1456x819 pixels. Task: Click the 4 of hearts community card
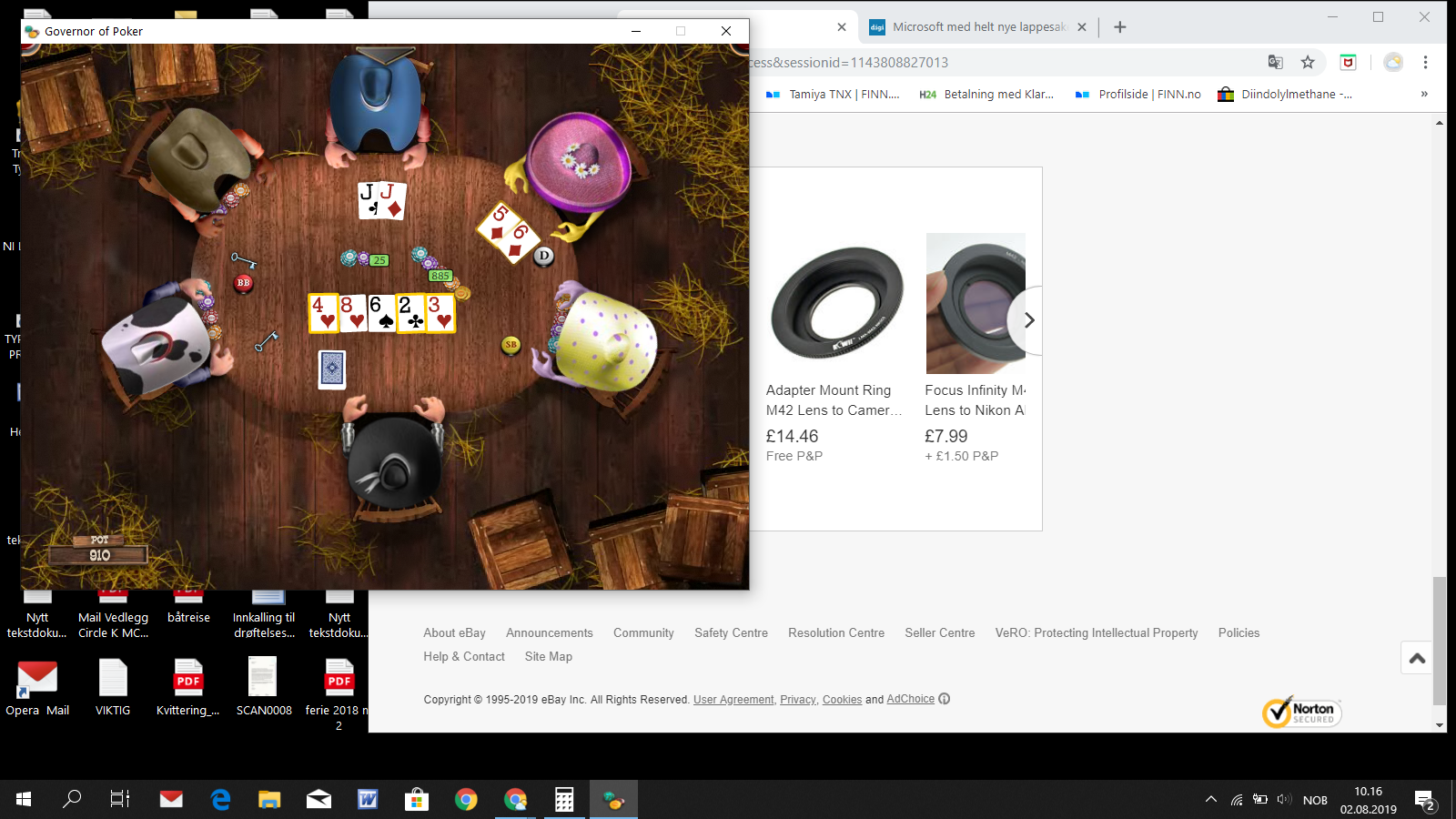point(323,312)
